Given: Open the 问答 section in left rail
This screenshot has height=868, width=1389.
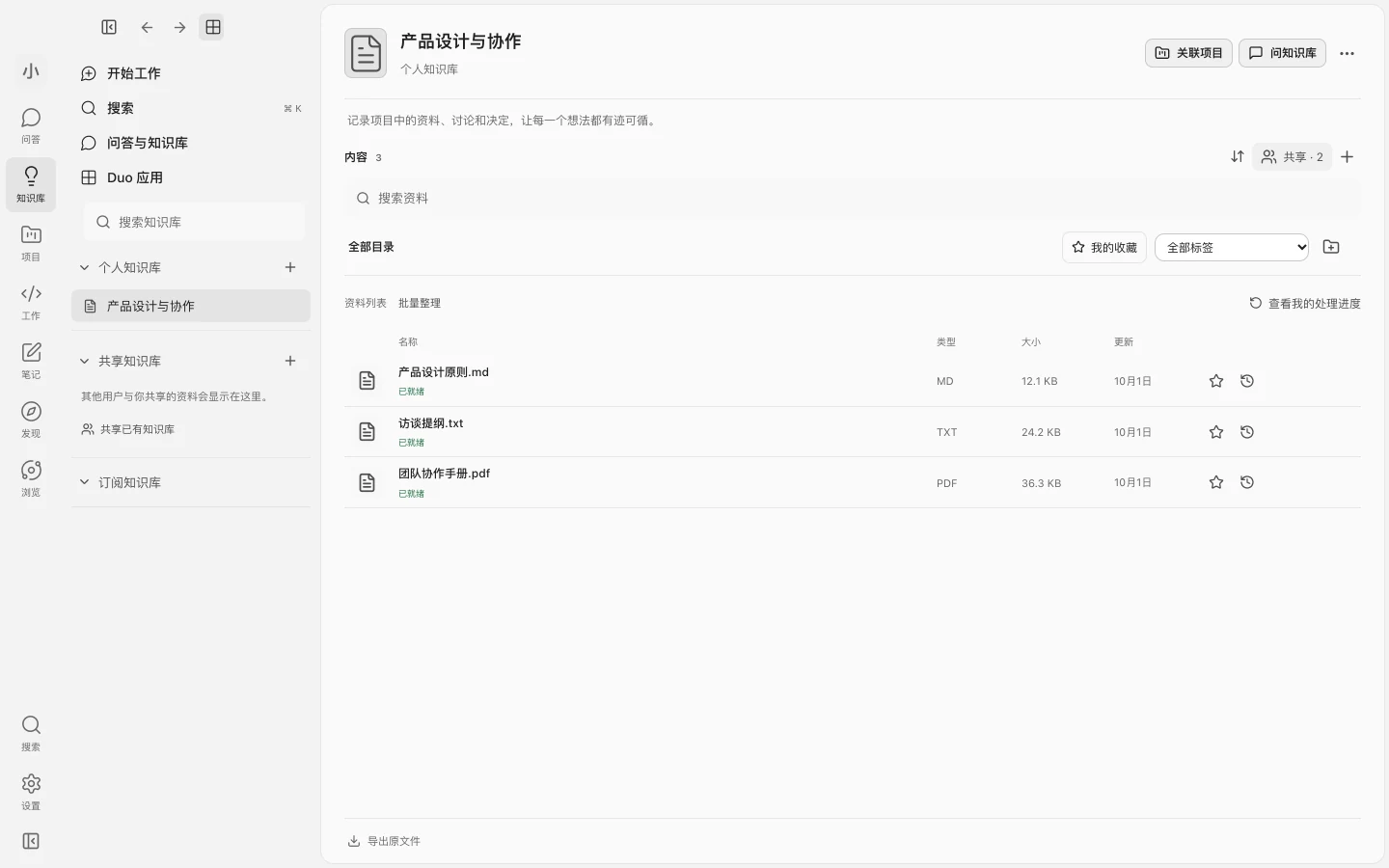Looking at the screenshot, I should [x=31, y=125].
